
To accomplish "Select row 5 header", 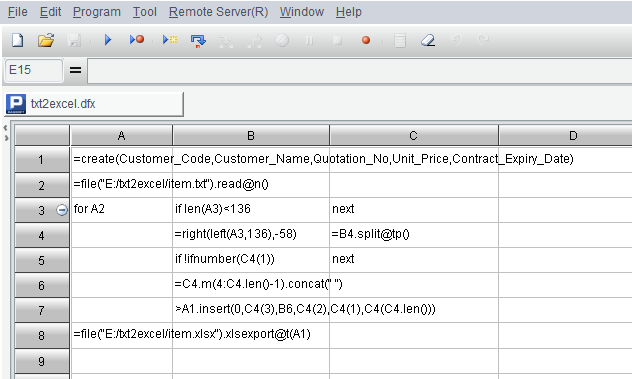I will (42, 260).
